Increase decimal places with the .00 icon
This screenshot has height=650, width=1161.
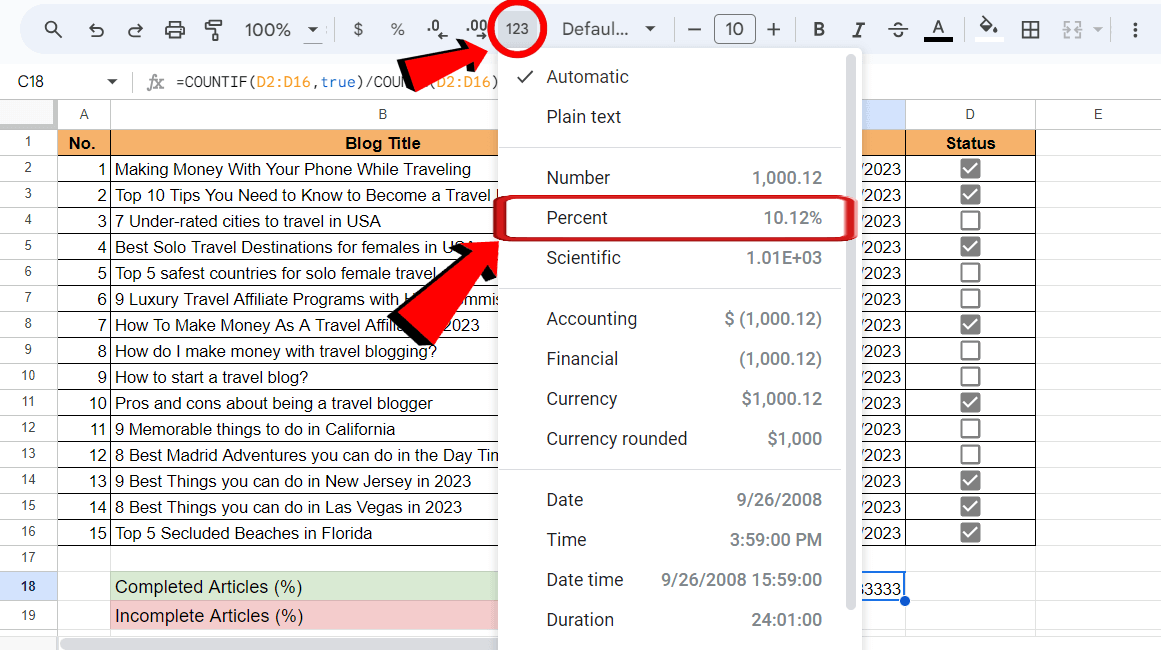477,30
